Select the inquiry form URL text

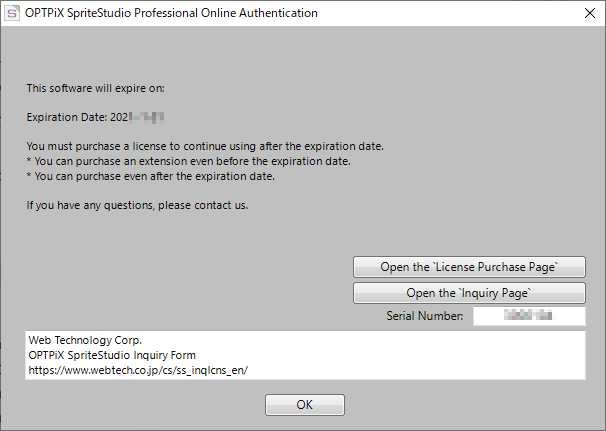[138, 370]
